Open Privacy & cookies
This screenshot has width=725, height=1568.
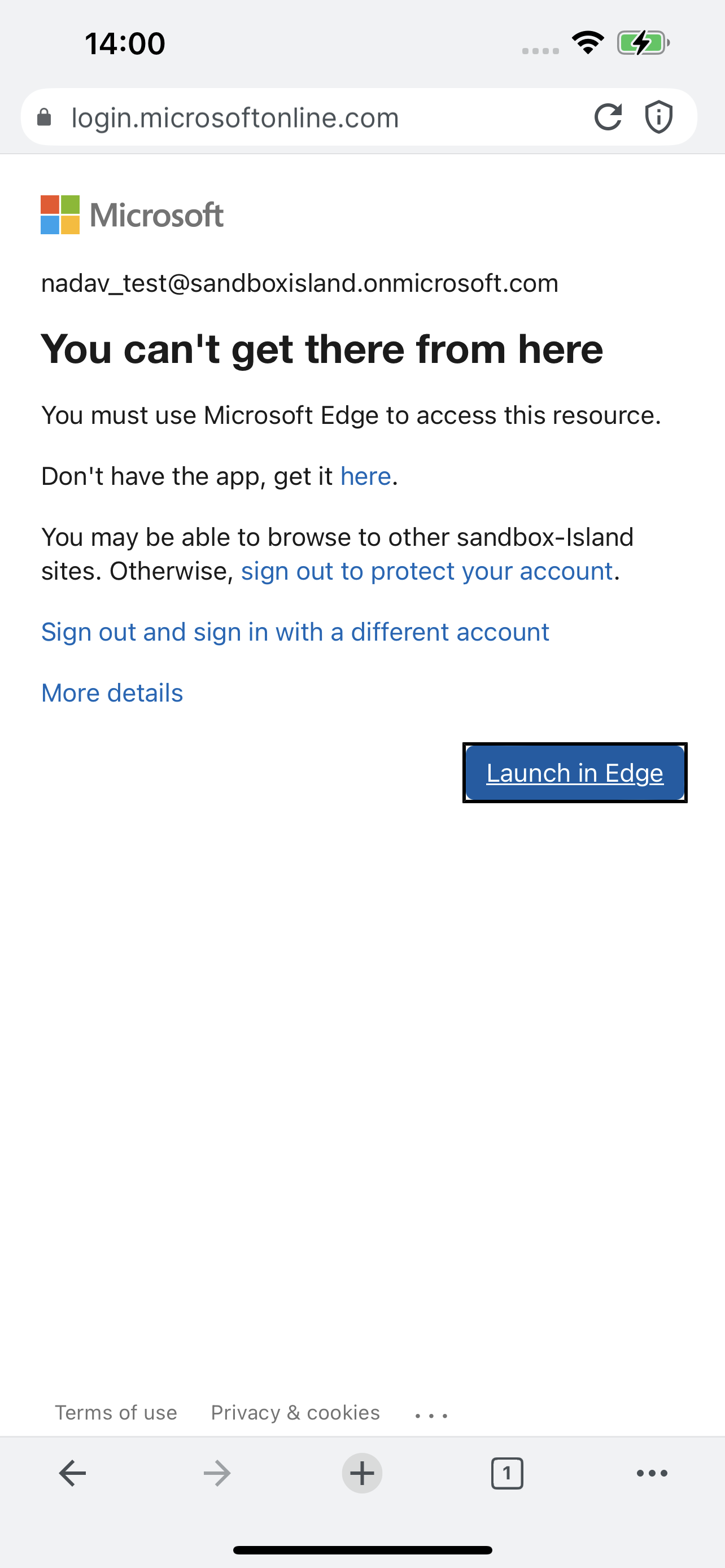[x=295, y=1412]
